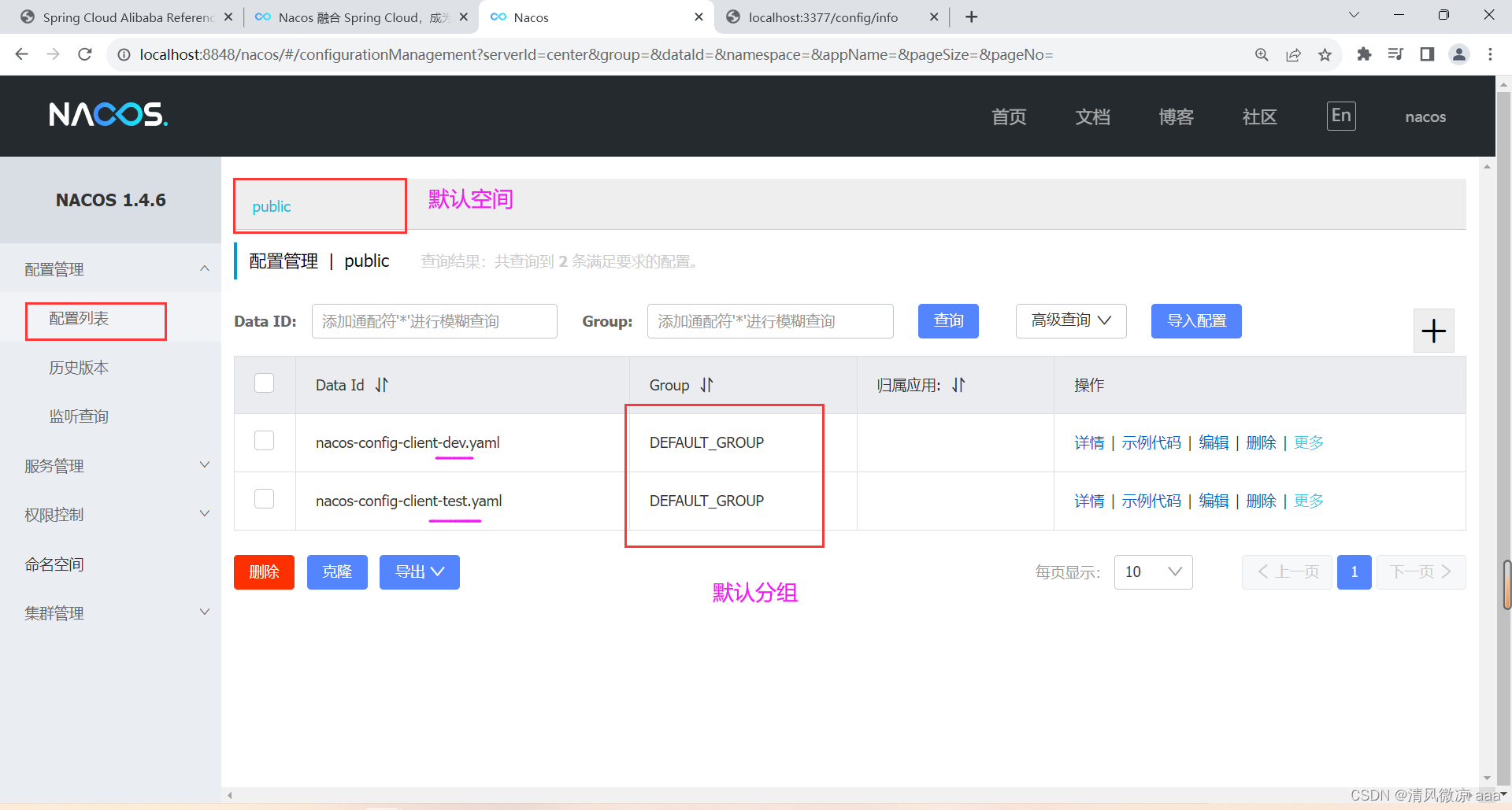Click the NACOS logo

point(109,115)
